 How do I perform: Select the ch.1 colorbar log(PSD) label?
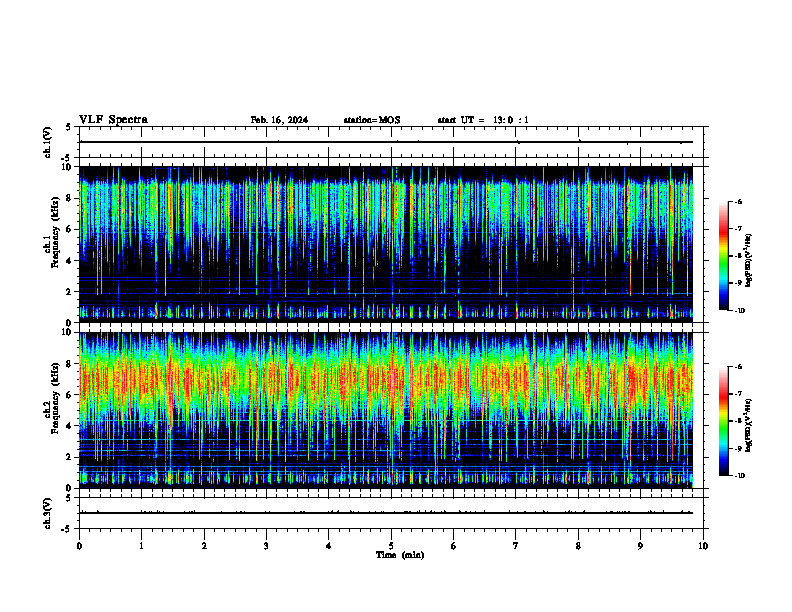[748, 261]
